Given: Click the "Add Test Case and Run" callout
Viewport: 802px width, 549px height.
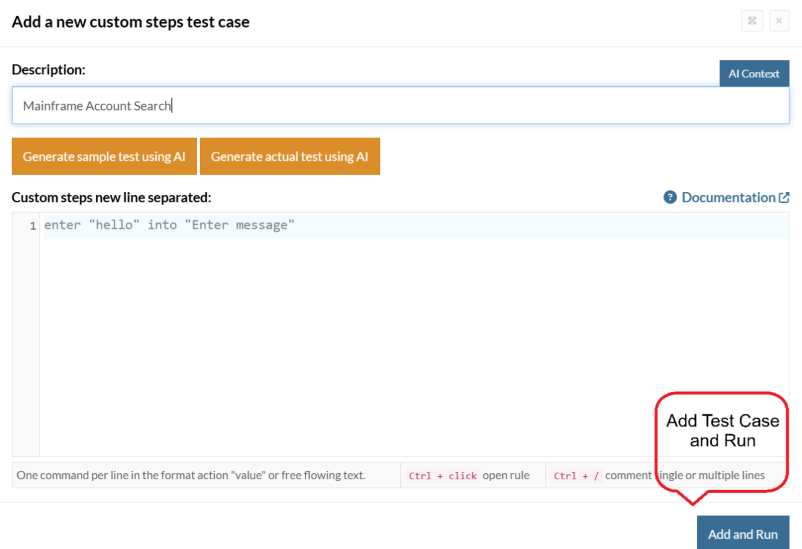Looking at the screenshot, I should click(722, 431).
